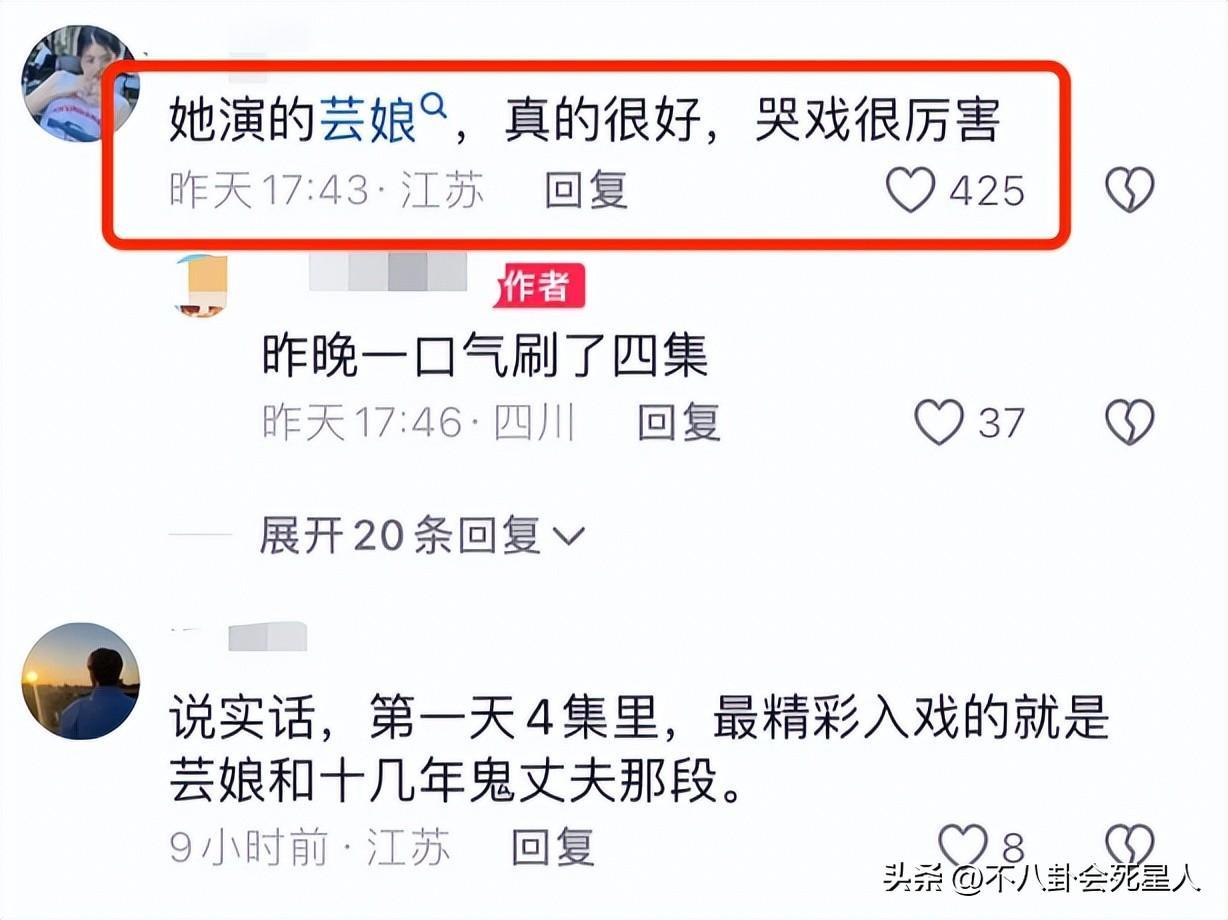Screen dimensions: 1228x920
Task: Open the blurred author username beside 作者
Action: 388,272
